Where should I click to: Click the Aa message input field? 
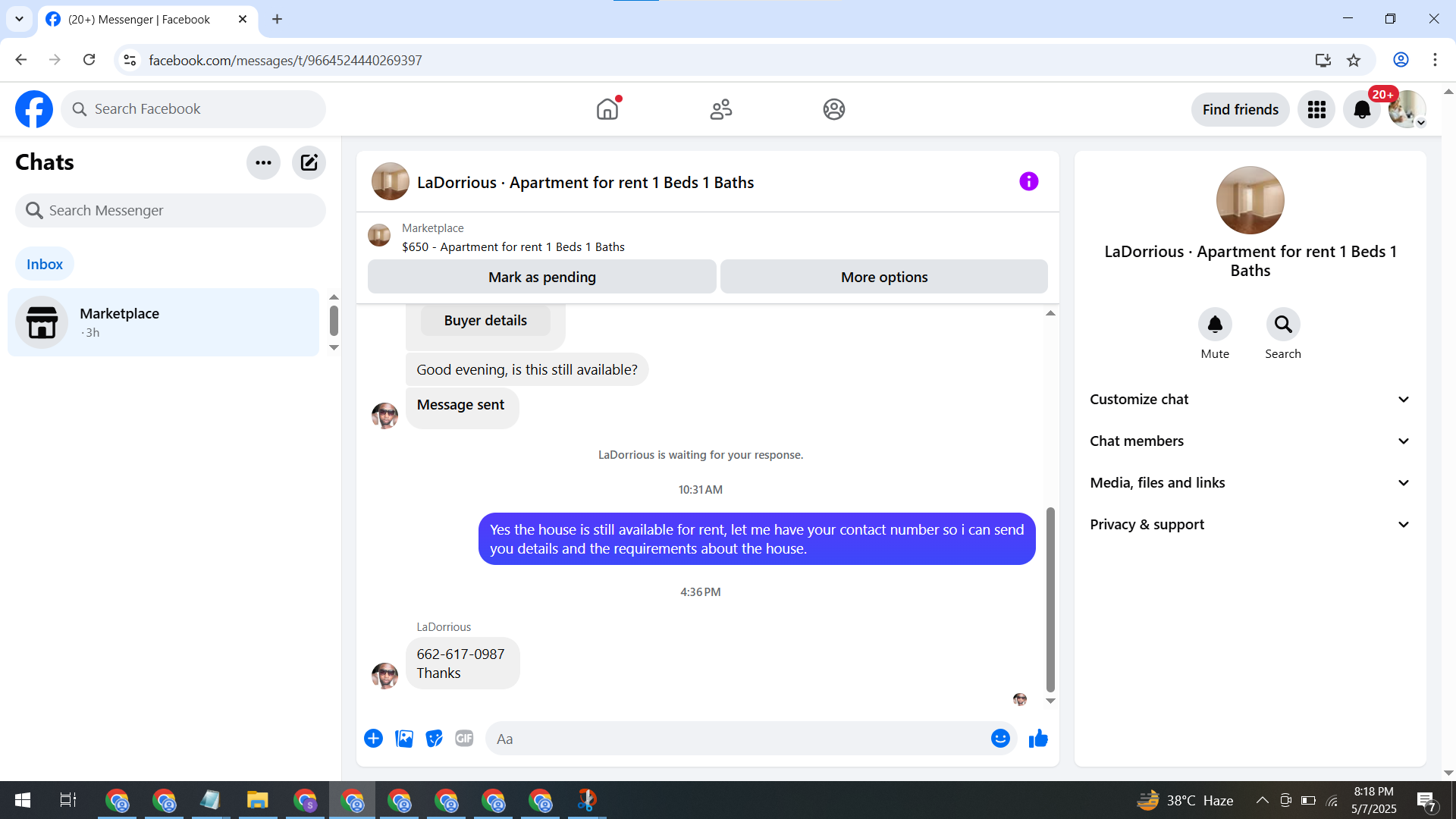736,739
